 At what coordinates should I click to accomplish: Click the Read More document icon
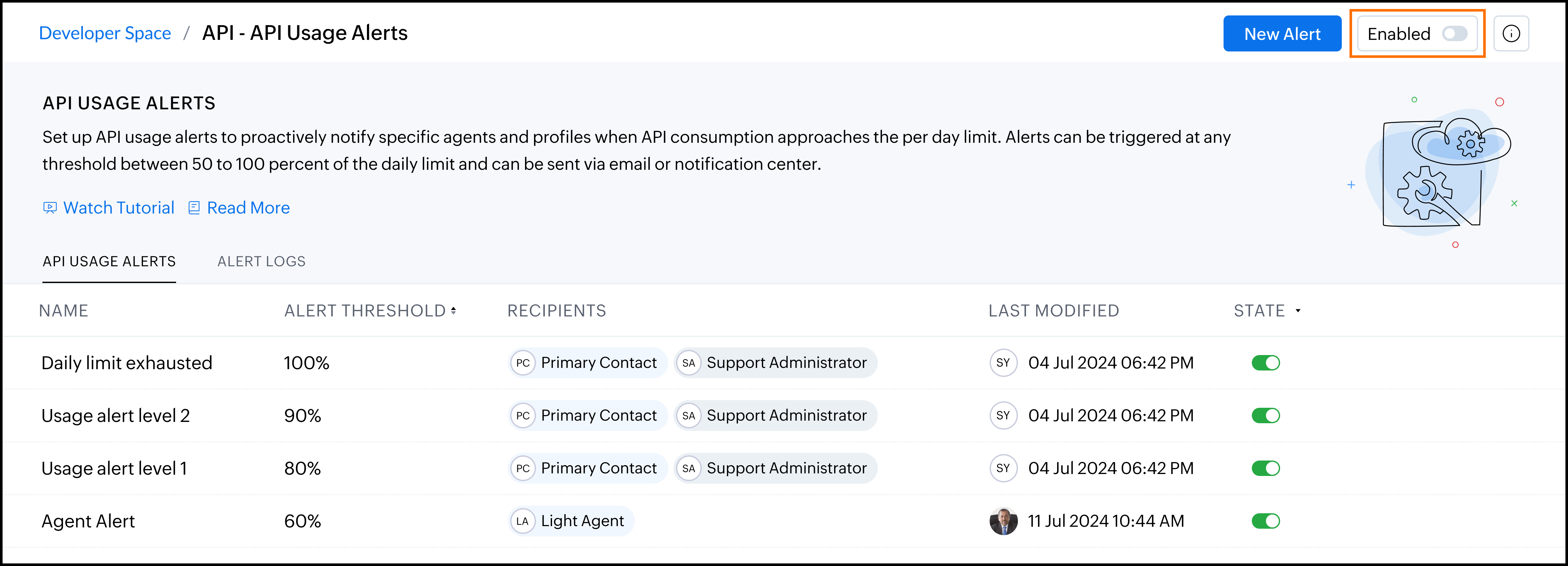(194, 208)
